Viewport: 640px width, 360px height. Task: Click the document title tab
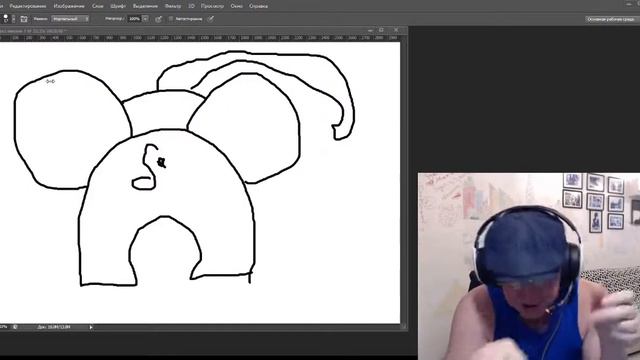(33, 31)
